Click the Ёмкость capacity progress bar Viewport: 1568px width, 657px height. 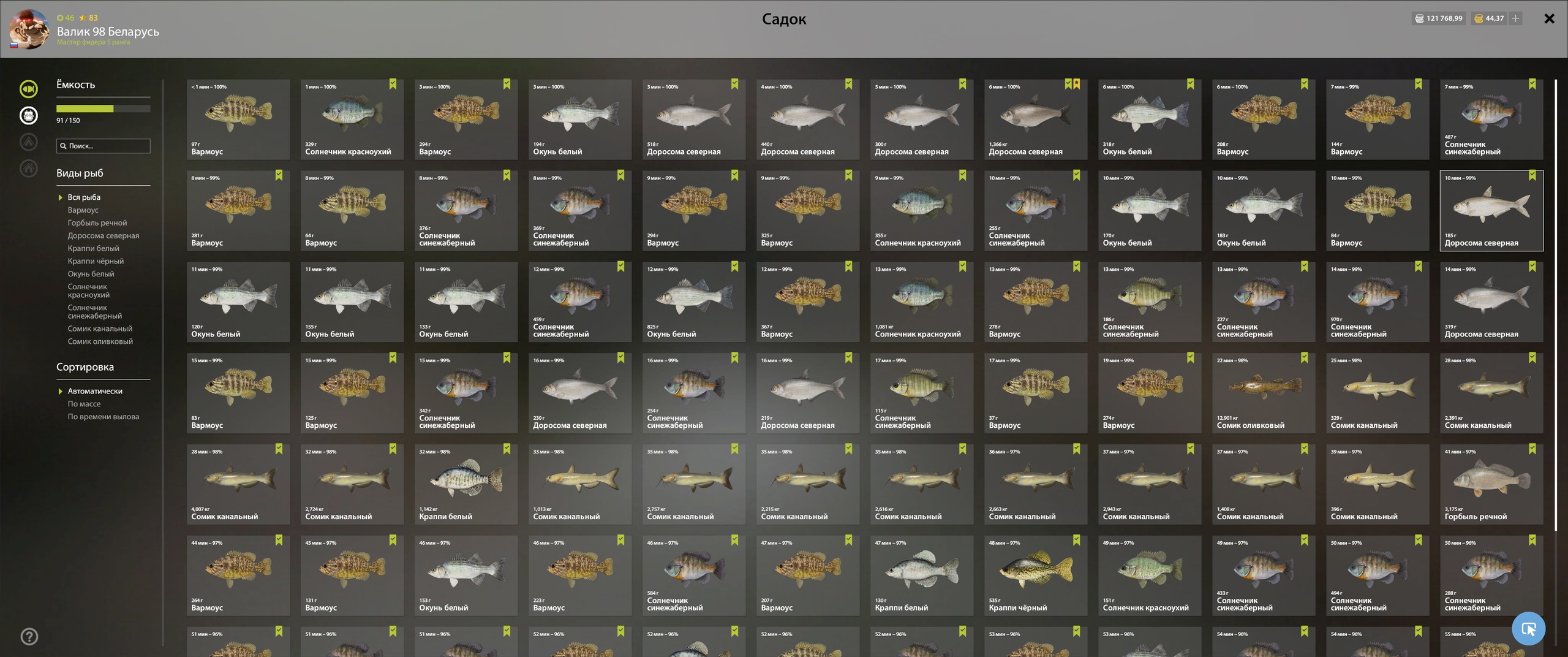click(103, 108)
